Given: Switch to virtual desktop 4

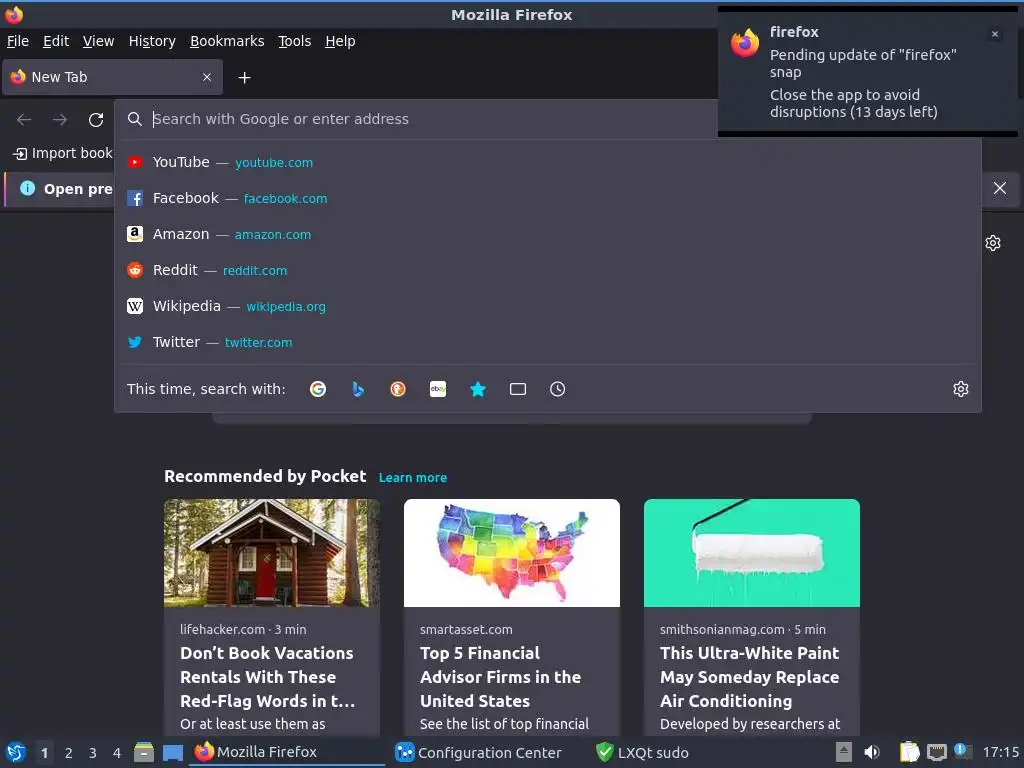Looking at the screenshot, I should click(x=117, y=753).
